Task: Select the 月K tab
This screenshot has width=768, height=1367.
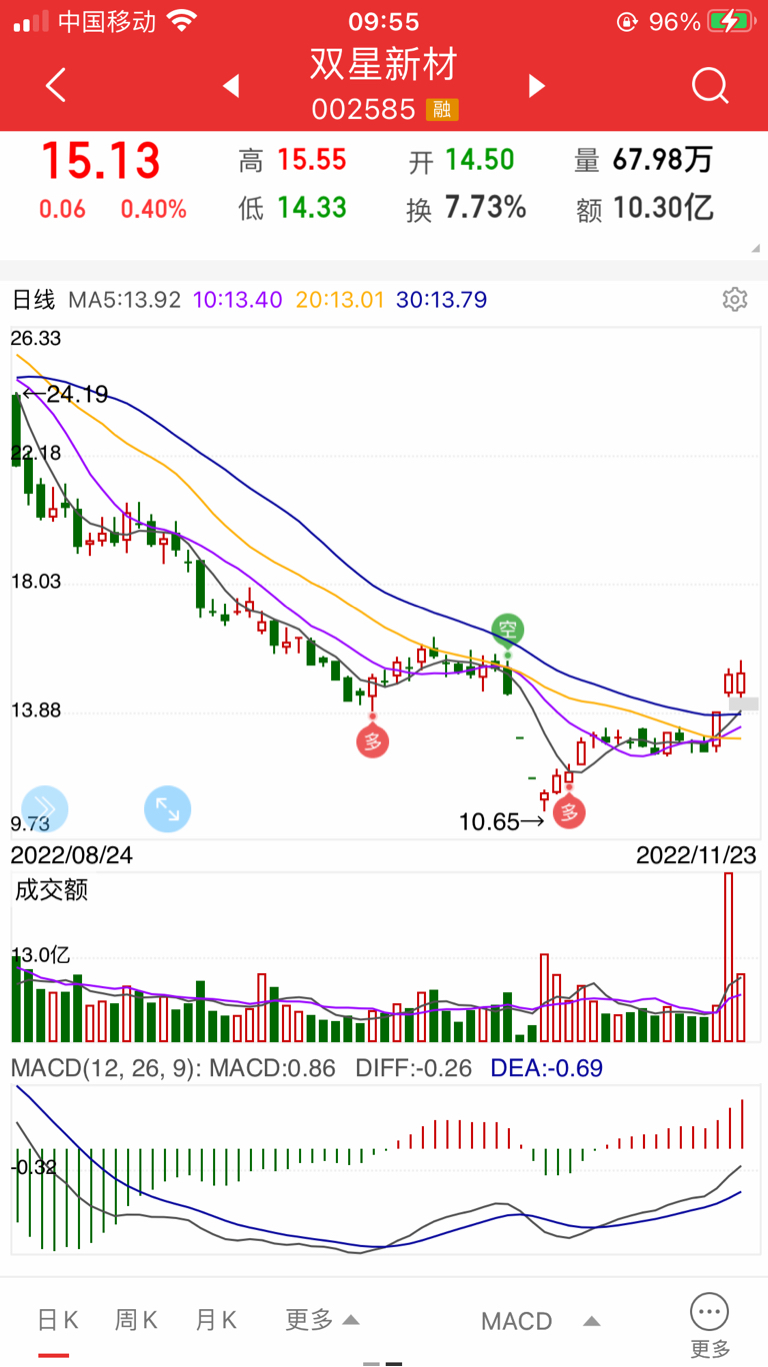Action: point(216,1320)
